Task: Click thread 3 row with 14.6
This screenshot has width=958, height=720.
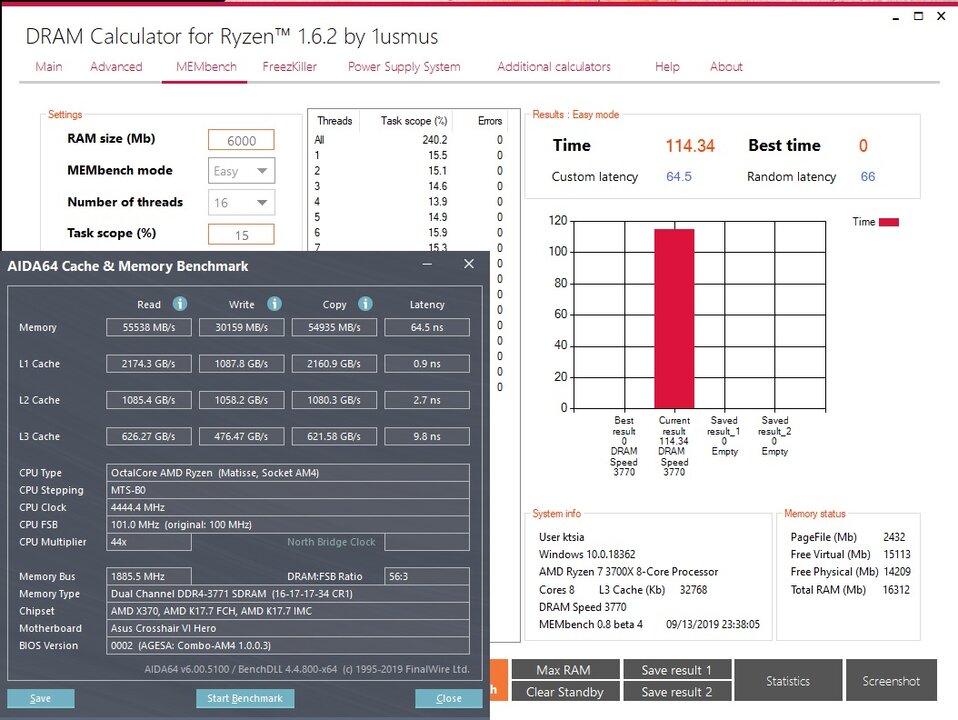Action: pos(411,186)
